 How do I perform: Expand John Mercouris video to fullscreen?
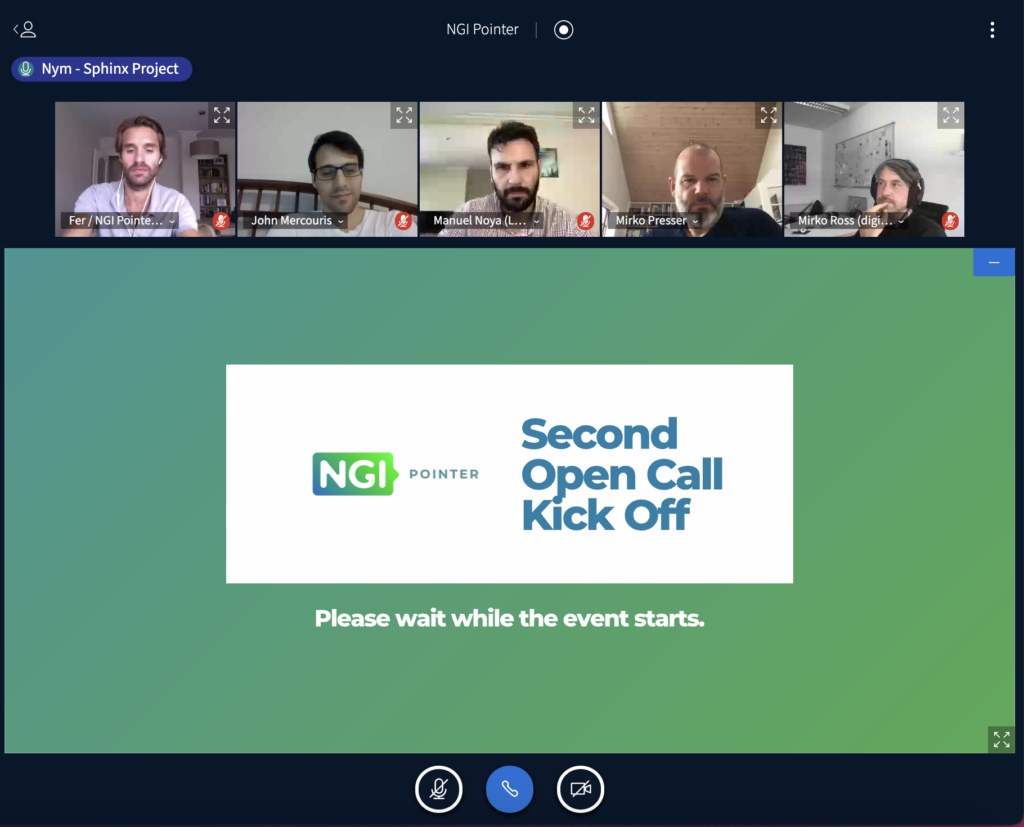(x=404, y=115)
